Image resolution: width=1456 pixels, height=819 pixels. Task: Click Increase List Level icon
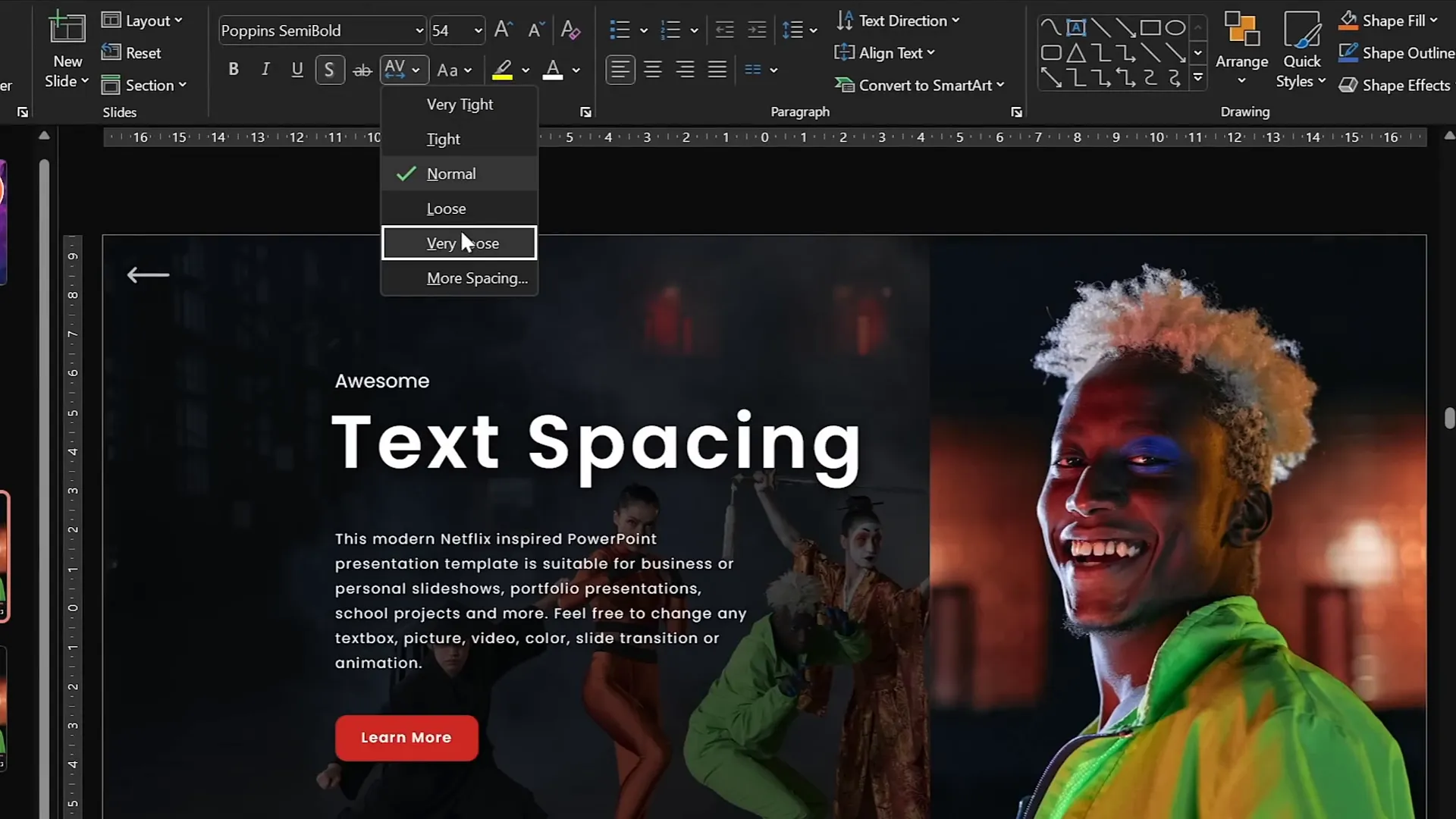pyautogui.click(x=757, y=30)
